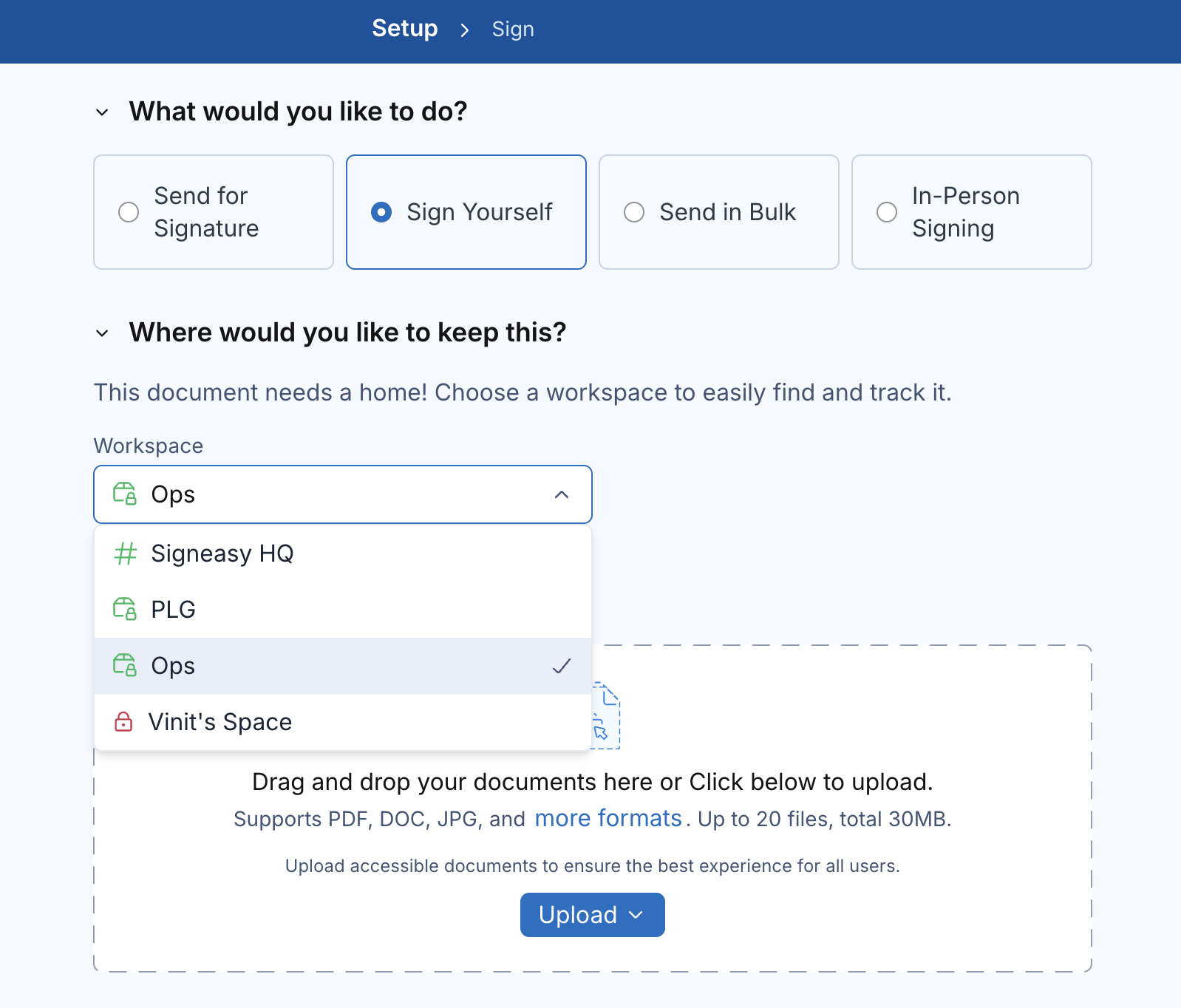This screenshot has width=1181, height=1008.
Task: Choose Signeasy HQ from workspace list
Action: 343,554
